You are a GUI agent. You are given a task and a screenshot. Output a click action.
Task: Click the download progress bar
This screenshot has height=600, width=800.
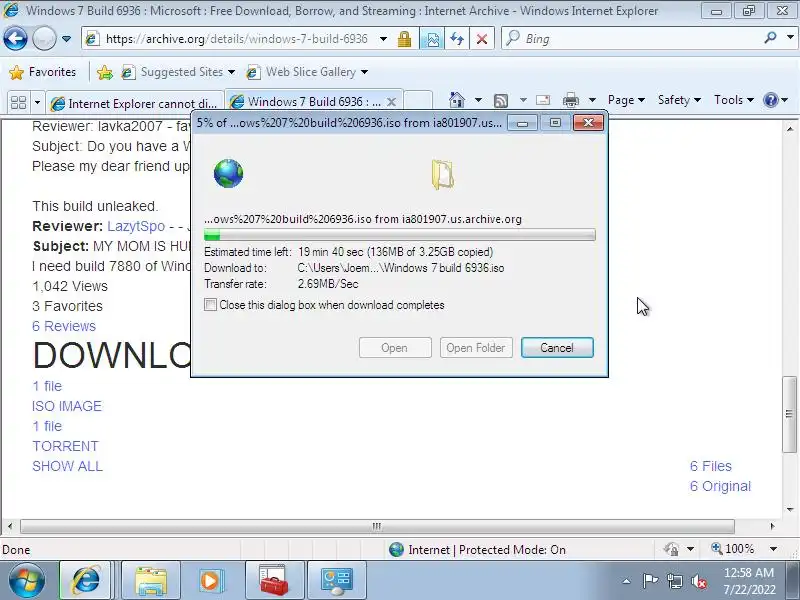pyautogui.click(x=399, y=235)
